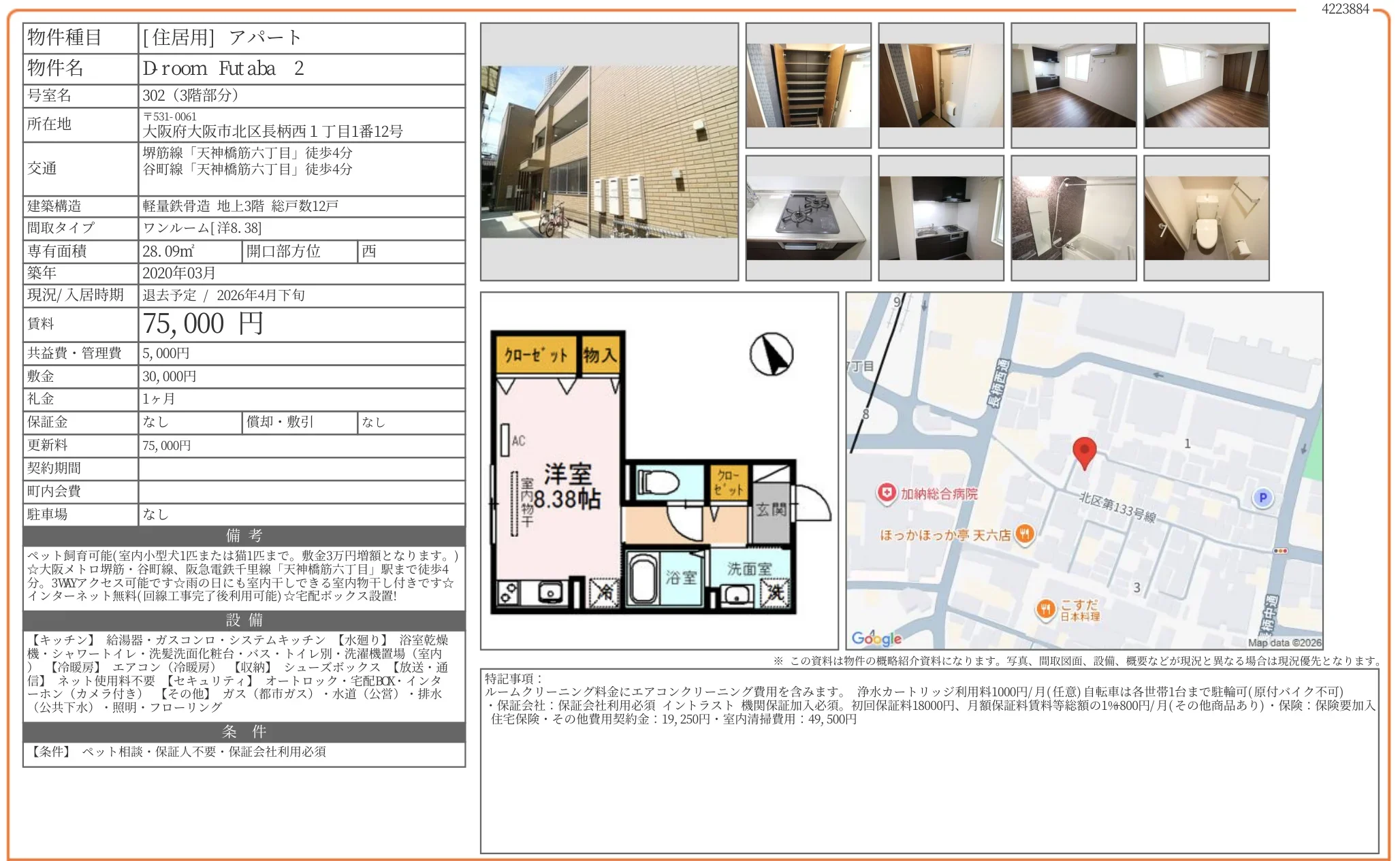Open the large building exterior photo

tap(609, 152)
